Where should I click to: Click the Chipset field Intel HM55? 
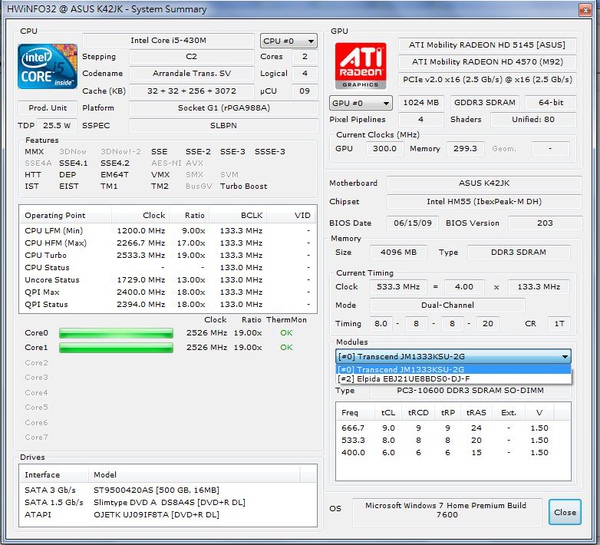[484, 202]
